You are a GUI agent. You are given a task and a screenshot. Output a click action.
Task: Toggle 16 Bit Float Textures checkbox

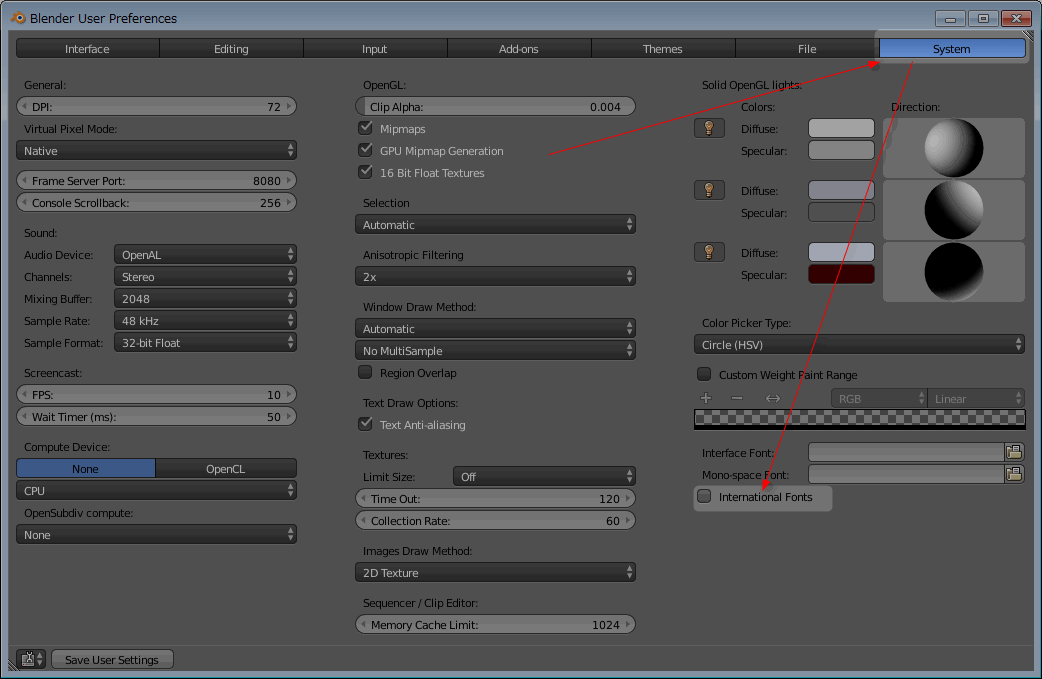(365, 171)
